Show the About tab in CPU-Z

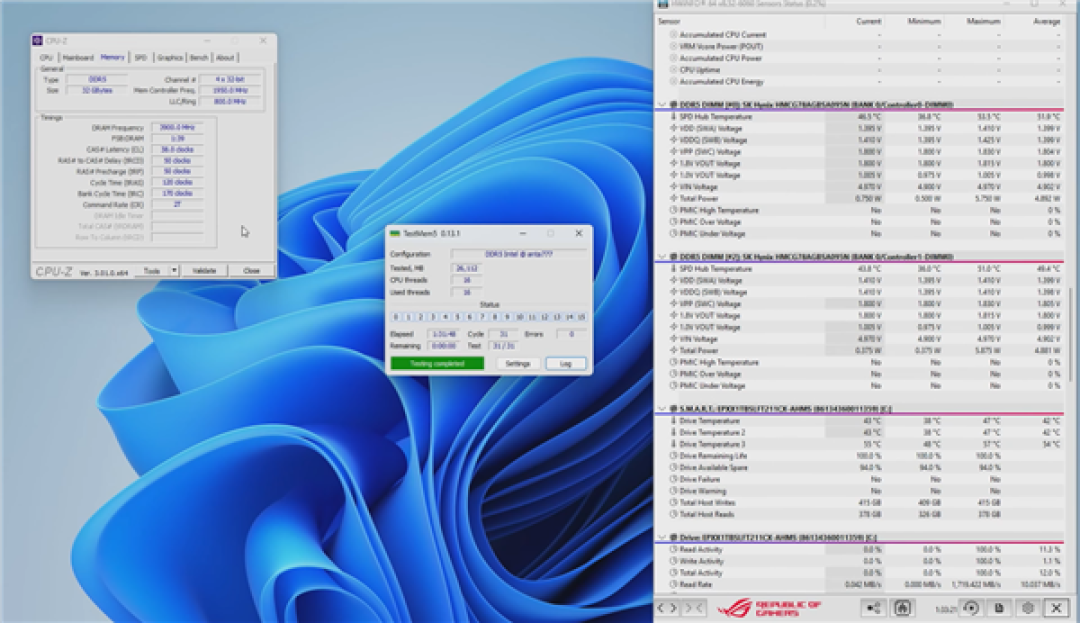(x=225, y=58)
